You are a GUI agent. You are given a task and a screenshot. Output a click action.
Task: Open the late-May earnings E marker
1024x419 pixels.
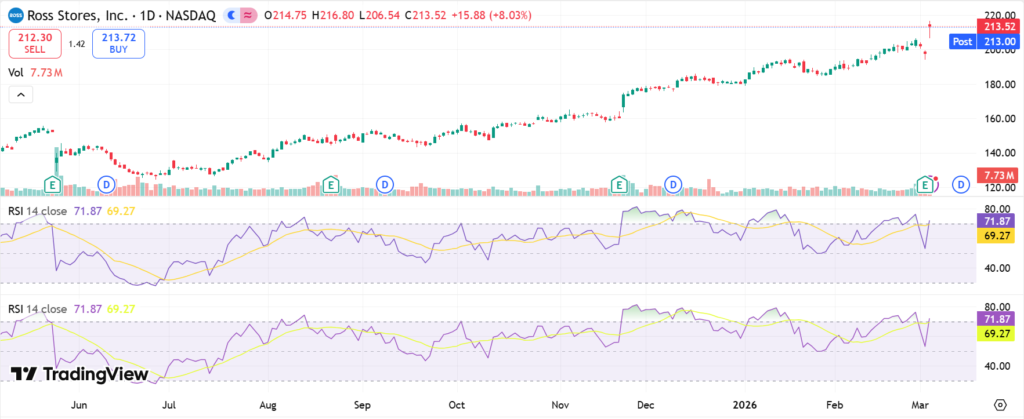(x=52, y=184)
